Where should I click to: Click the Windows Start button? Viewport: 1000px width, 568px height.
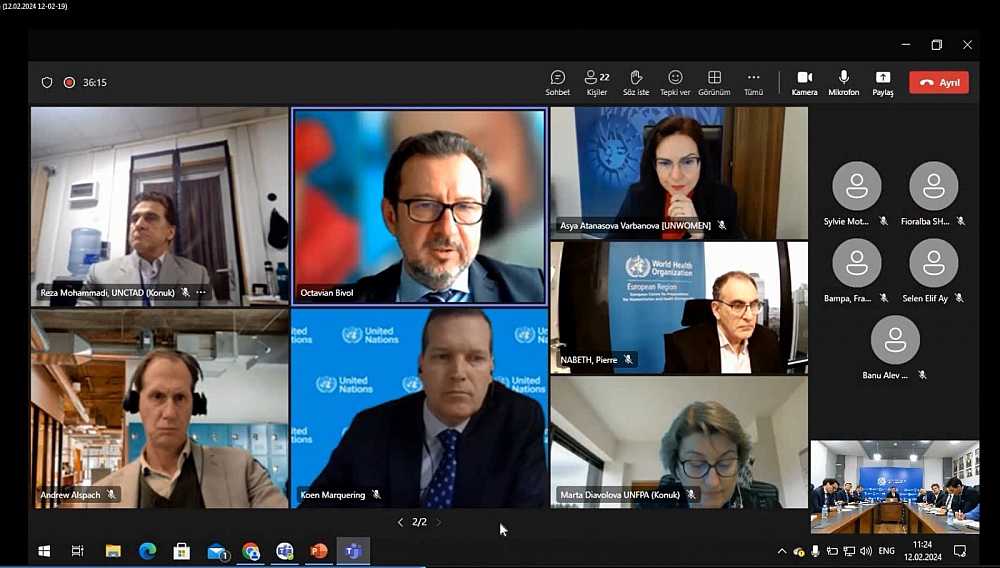(44, 551)
